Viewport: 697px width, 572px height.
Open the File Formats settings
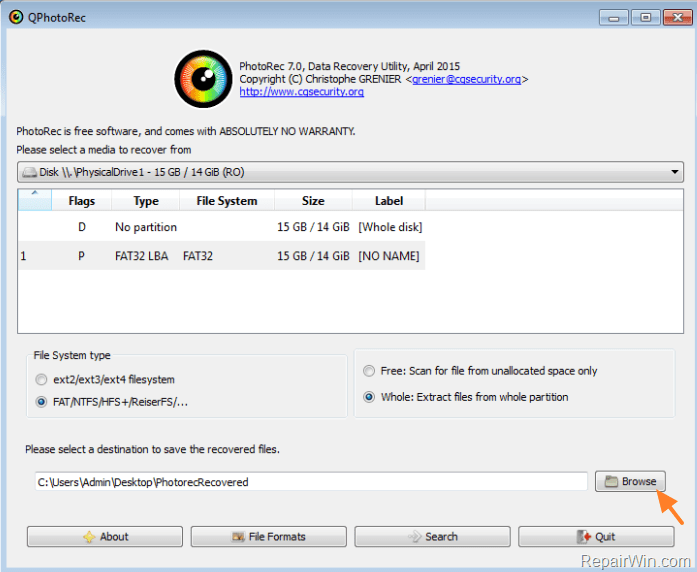click(x=268, y=536)
